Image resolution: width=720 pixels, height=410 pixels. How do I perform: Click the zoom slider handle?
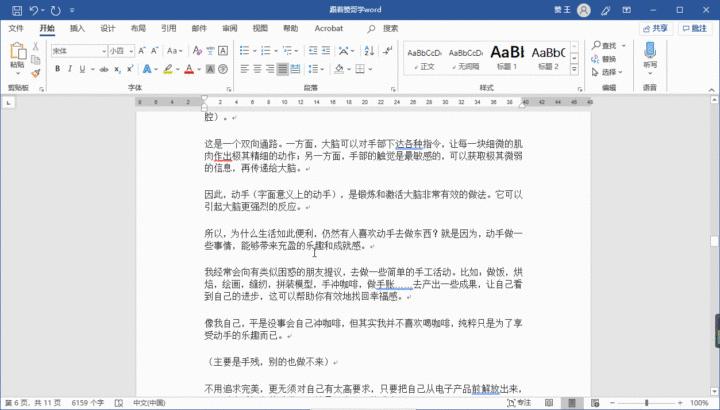[647, 403]
